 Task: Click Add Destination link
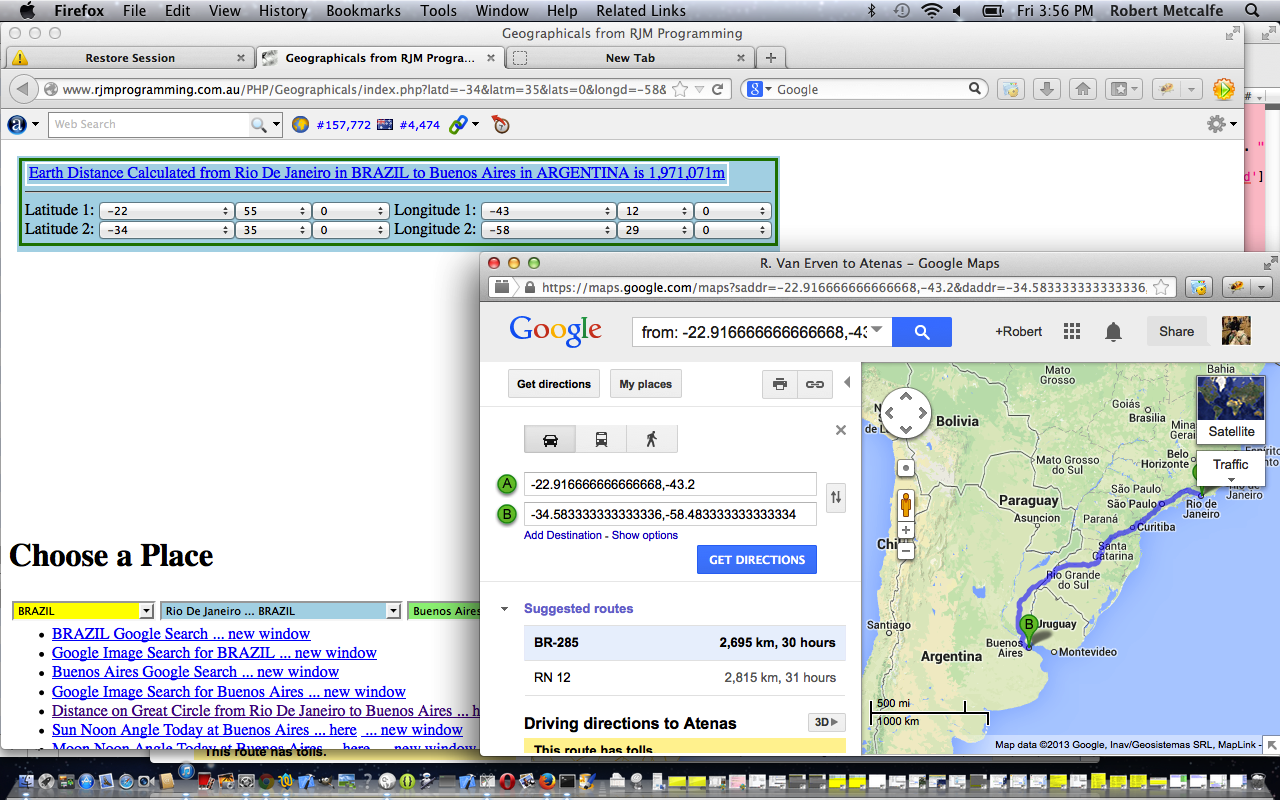pos(563,535)
